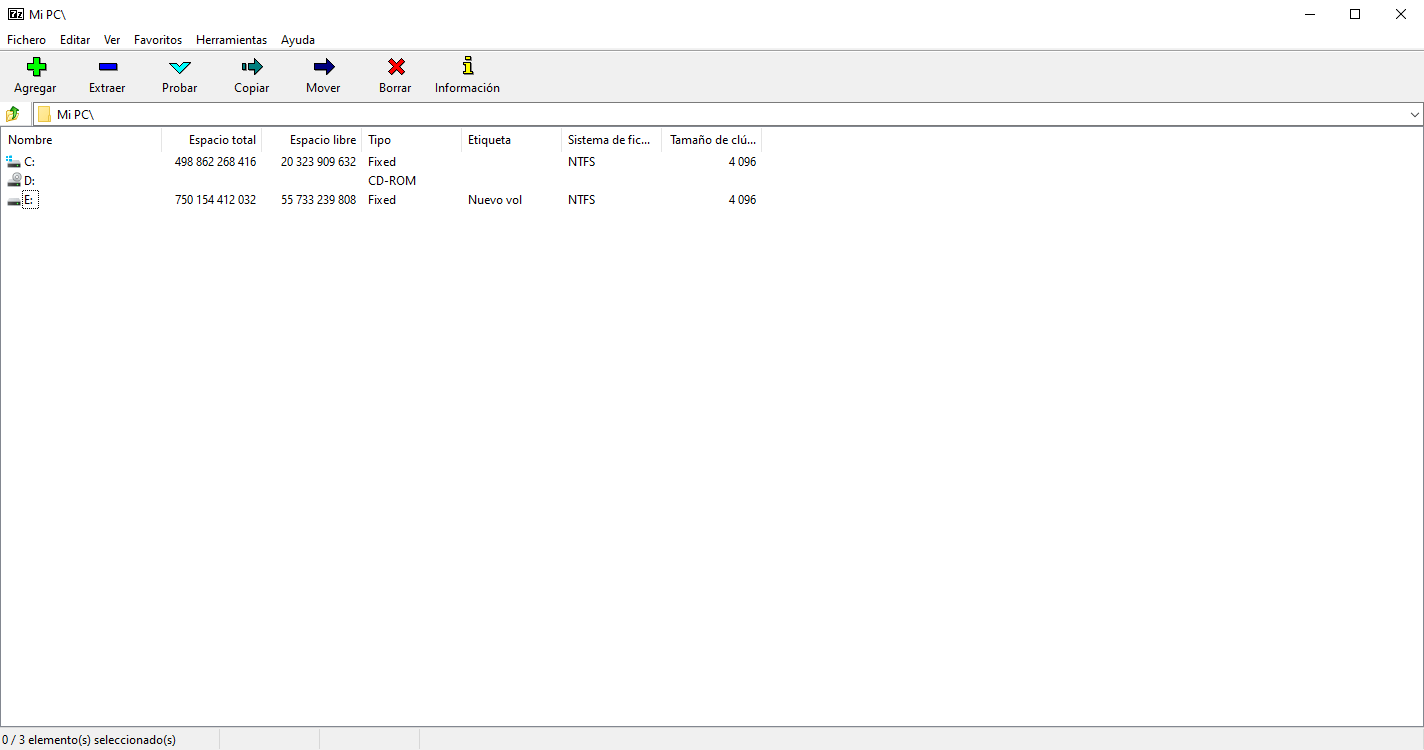Click the Fixed type of drive C:

tap(382, 162)
